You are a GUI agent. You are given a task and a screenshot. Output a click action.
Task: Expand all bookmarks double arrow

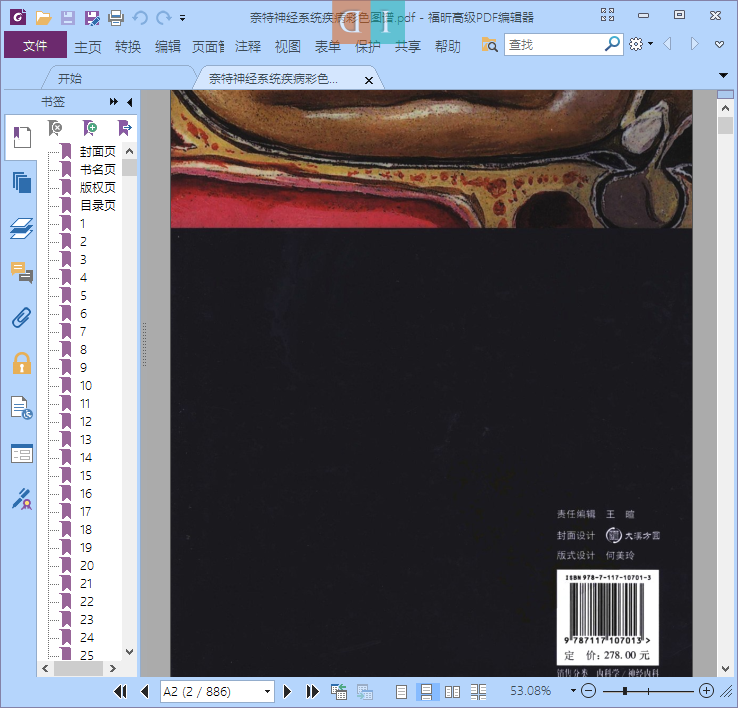[113, 102]
